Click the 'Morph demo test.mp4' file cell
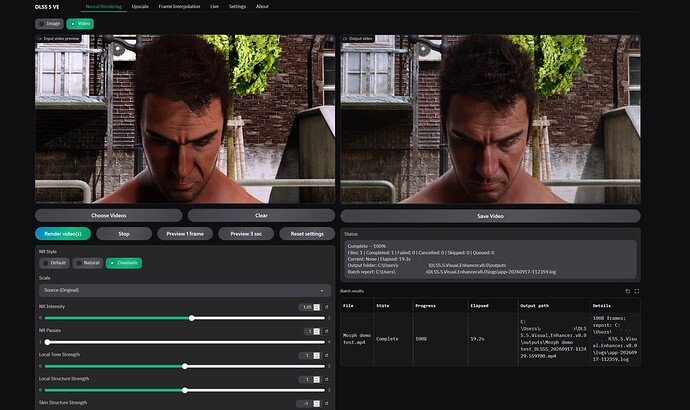Image resolution: width=690 pixels, height=410 pixels. (x=357, y=339)
